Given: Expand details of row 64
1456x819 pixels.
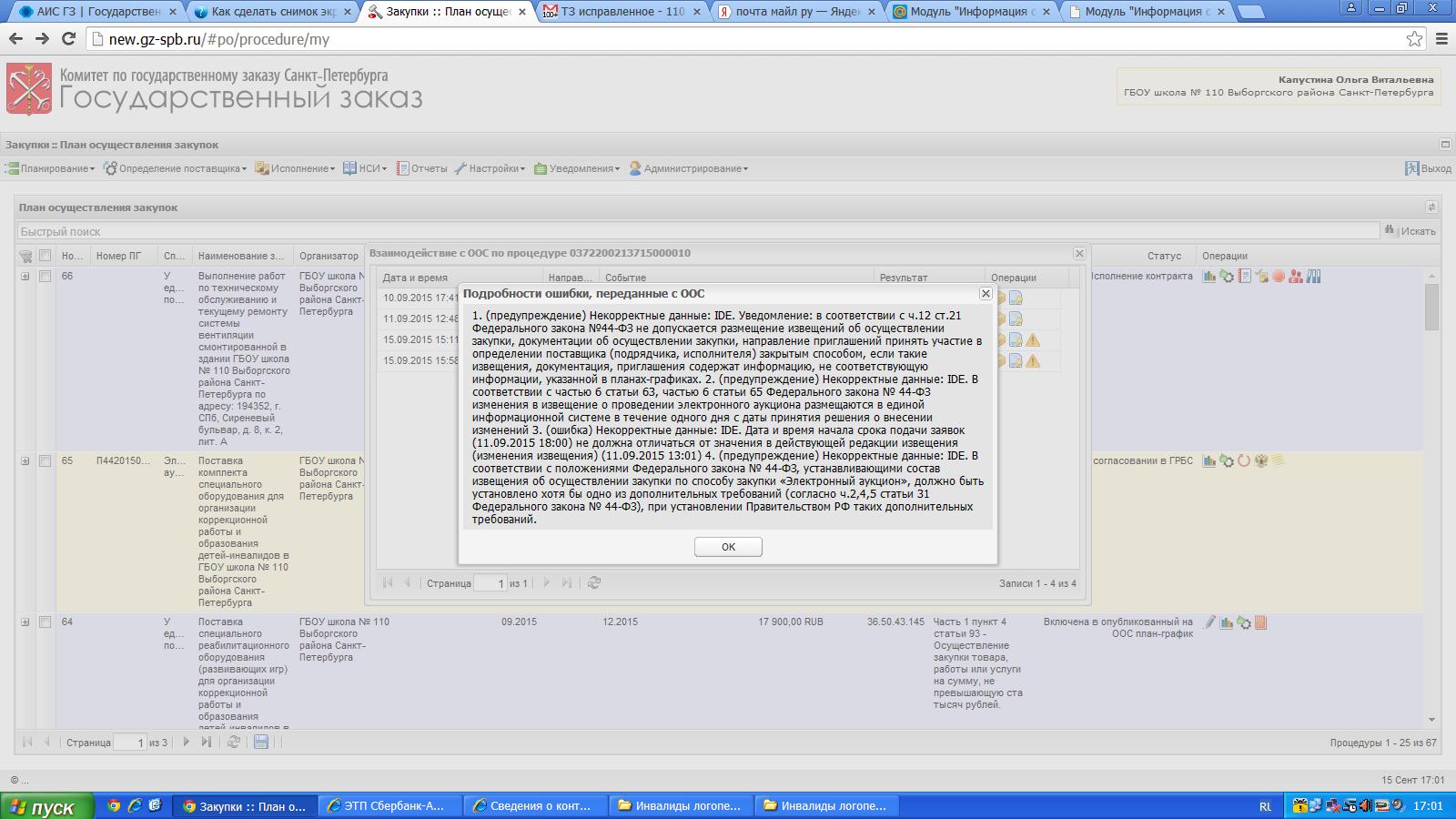Looking at the screenshot, I should tap(25, 622).
